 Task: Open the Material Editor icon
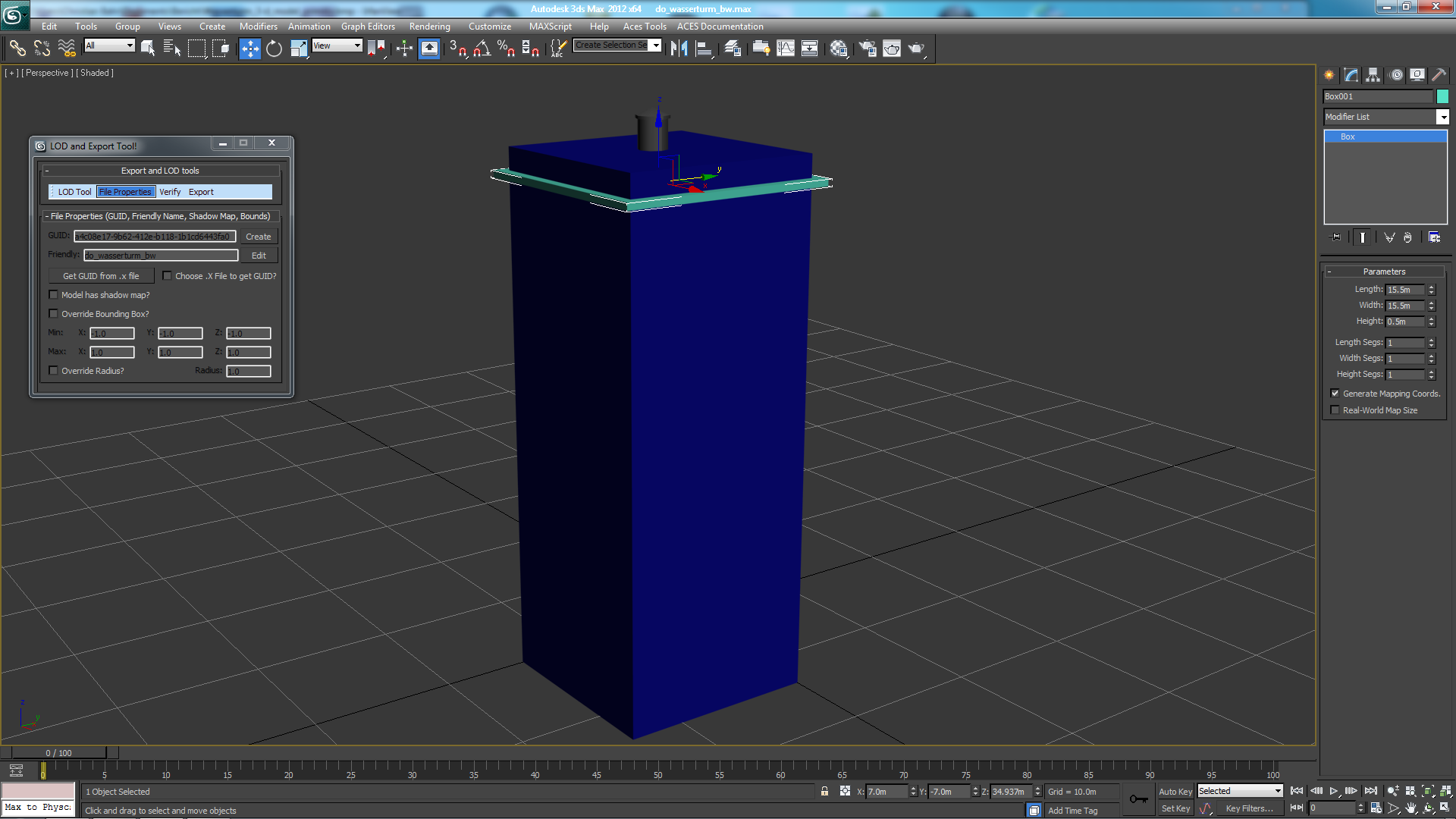coord(838,49)
